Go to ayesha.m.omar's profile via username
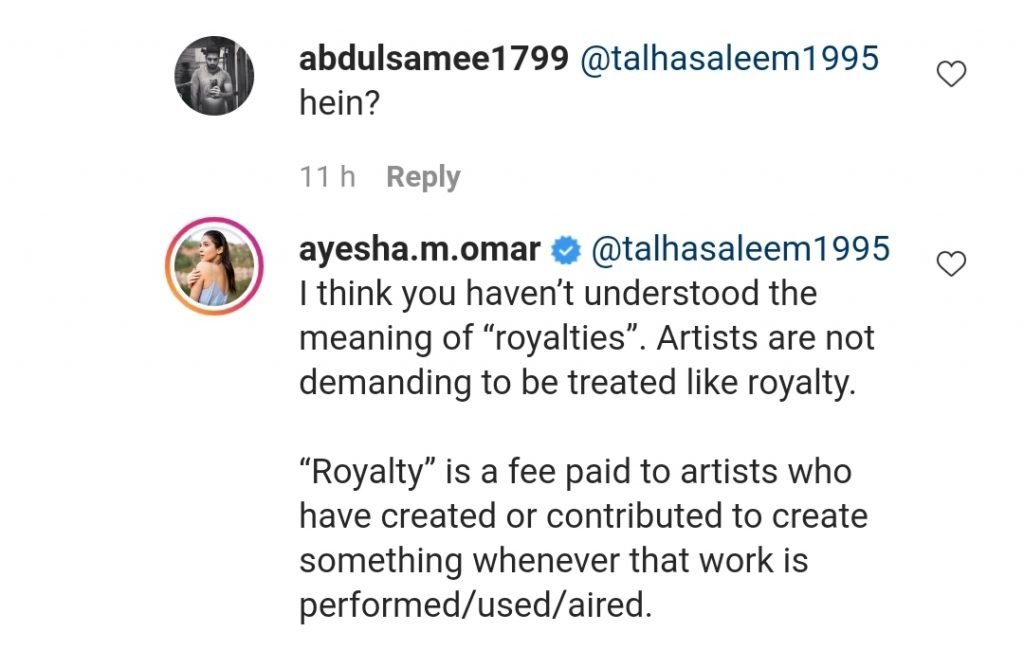Screen dimensions: 1024x650 pos(419,250)
